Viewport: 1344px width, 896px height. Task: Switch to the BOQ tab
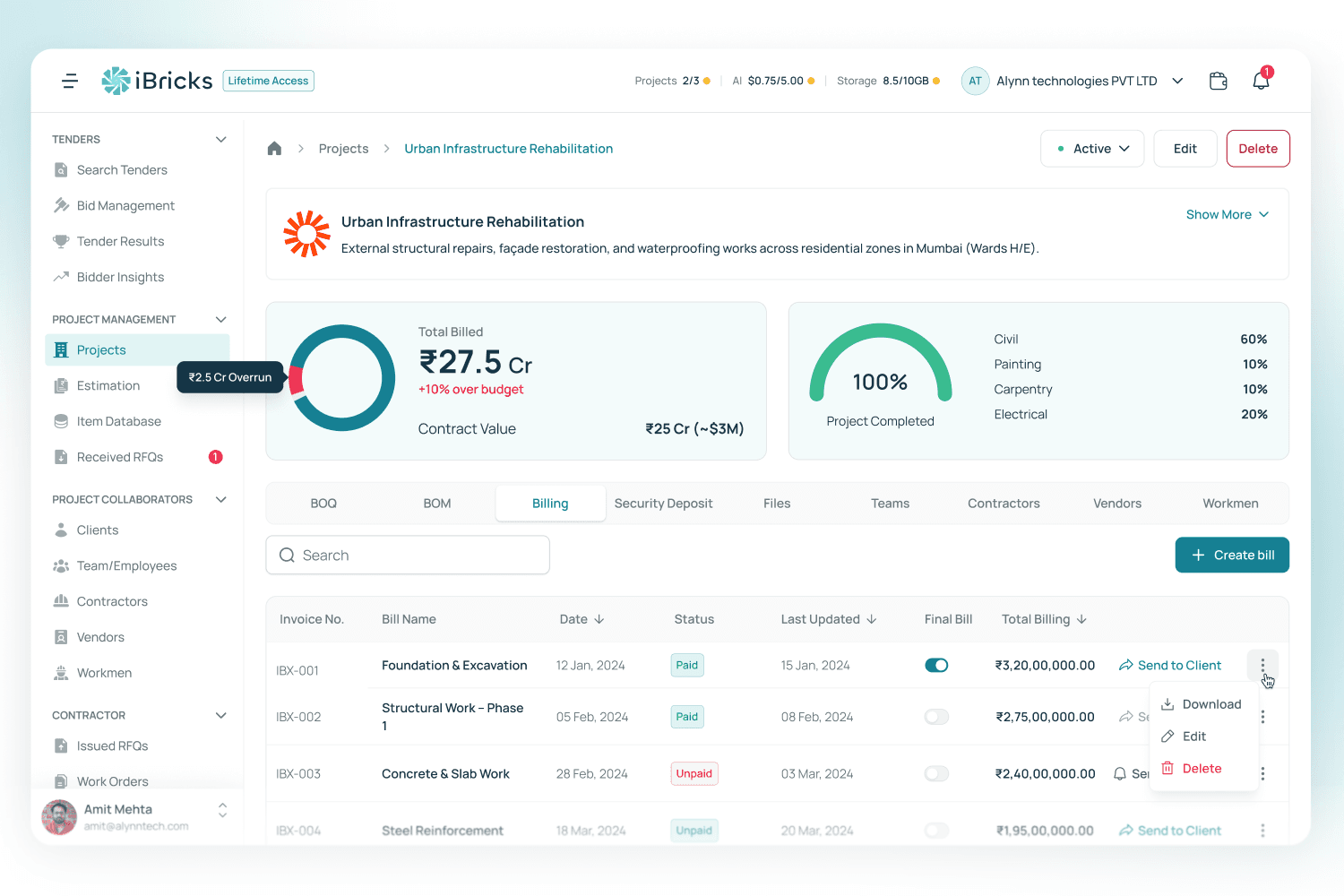click(x=323, y=504)
